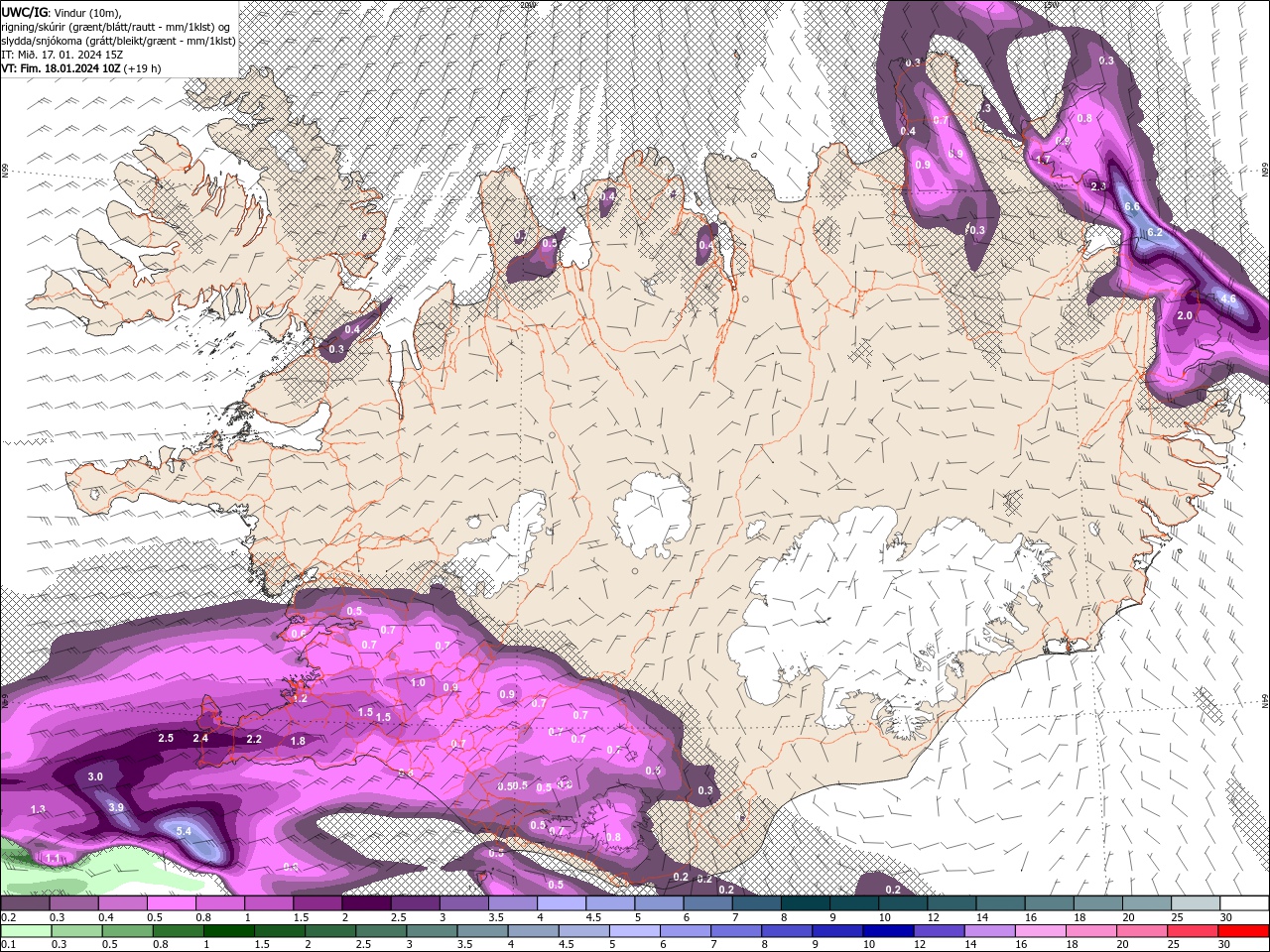Pick the pale green rain swatch above 0.1
Viewport: 1270px width, 952px height.
[x=26, y=931]
